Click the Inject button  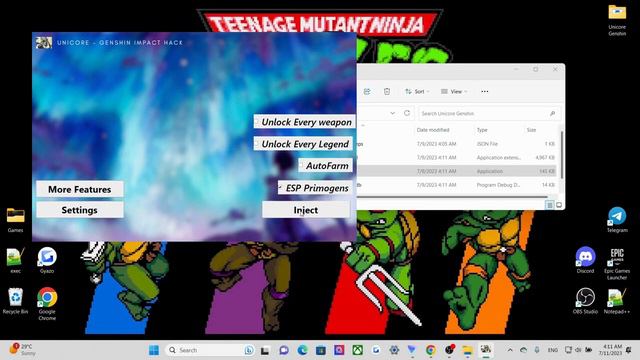point(306,210)
